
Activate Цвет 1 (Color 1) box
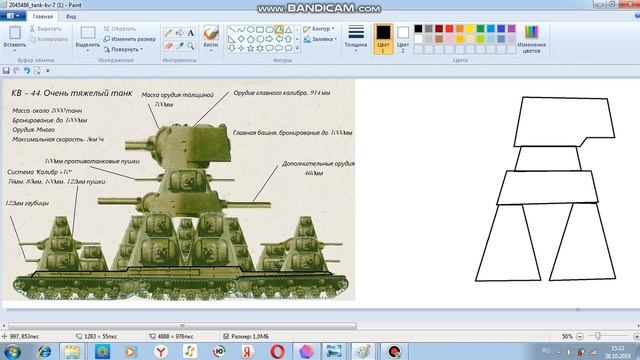[383, 39]
